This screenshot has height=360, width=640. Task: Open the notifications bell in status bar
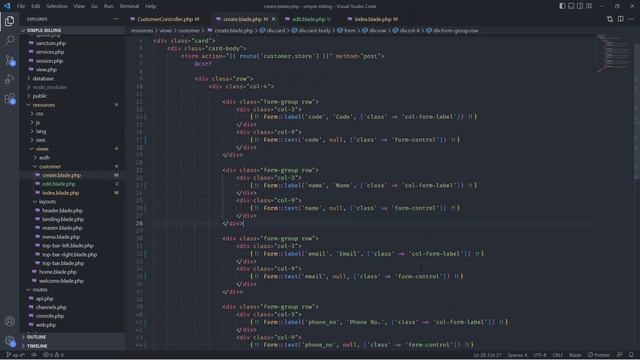631,355
